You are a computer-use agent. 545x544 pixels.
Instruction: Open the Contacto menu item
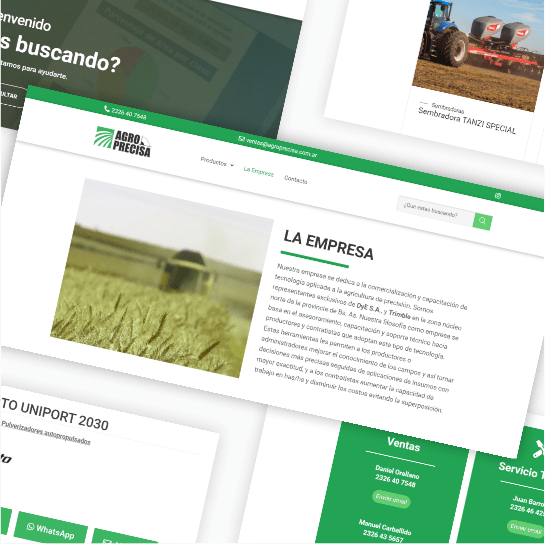(x=296, y=179)
